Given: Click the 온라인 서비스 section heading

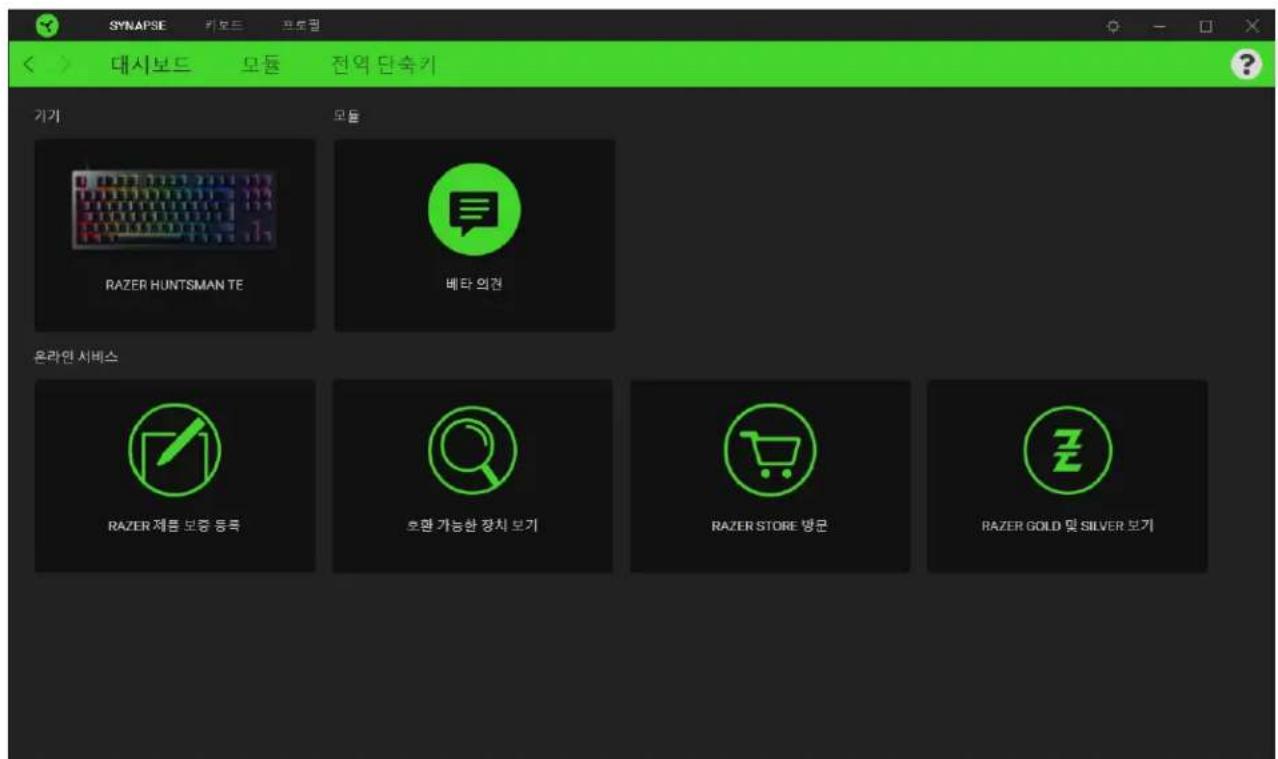Looking at the screenshot, I should pyautogui.click(x=76, y=358).
